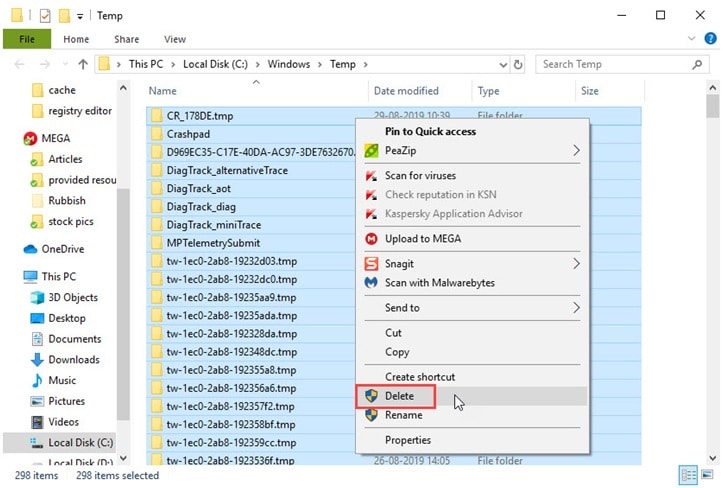Expand the PeaZip submenu arrow
The height and width of the screenshot is (488, 723).
coord(576,150)
